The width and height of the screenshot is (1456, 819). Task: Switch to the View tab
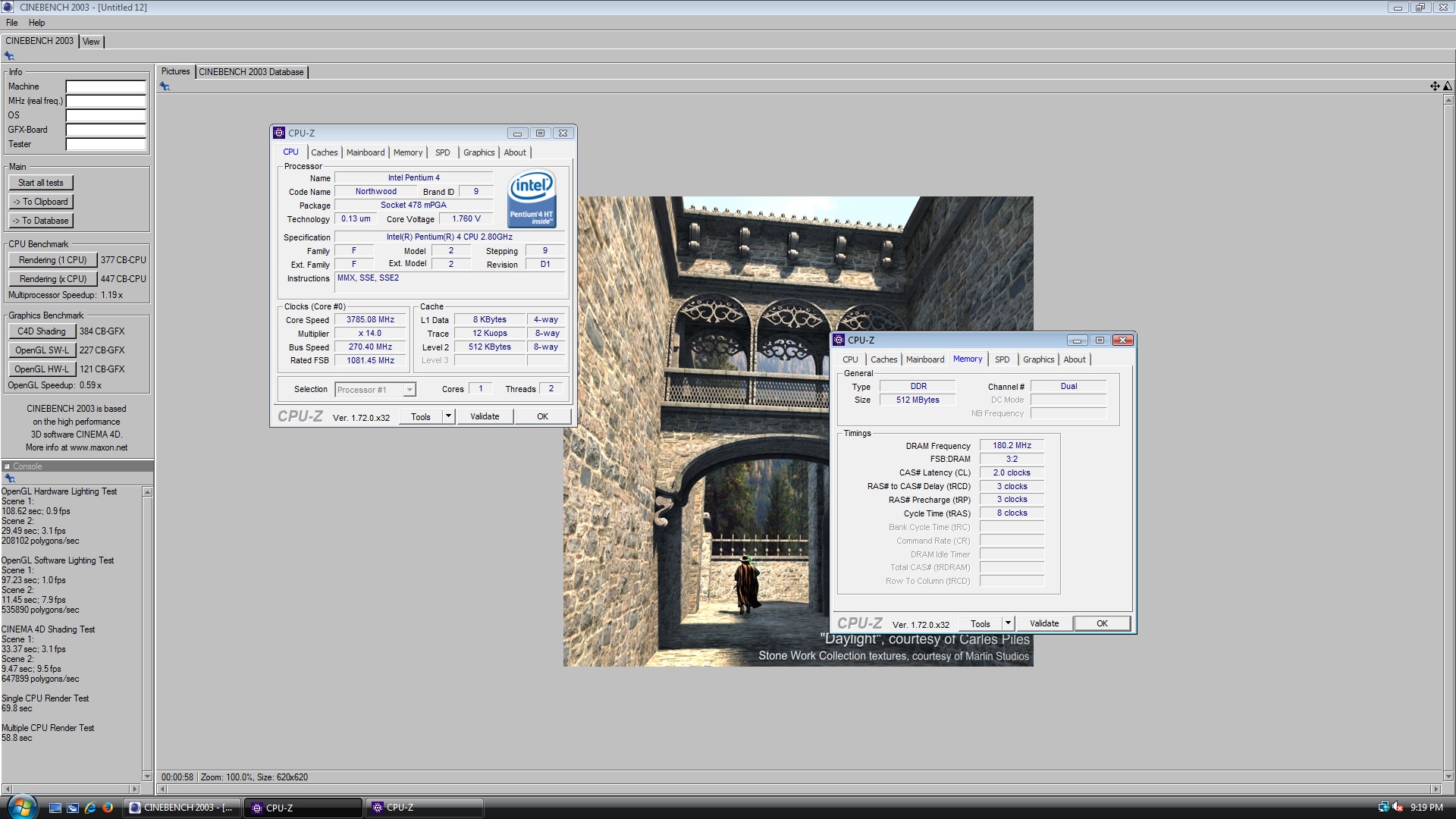click(x=91, y=42)
